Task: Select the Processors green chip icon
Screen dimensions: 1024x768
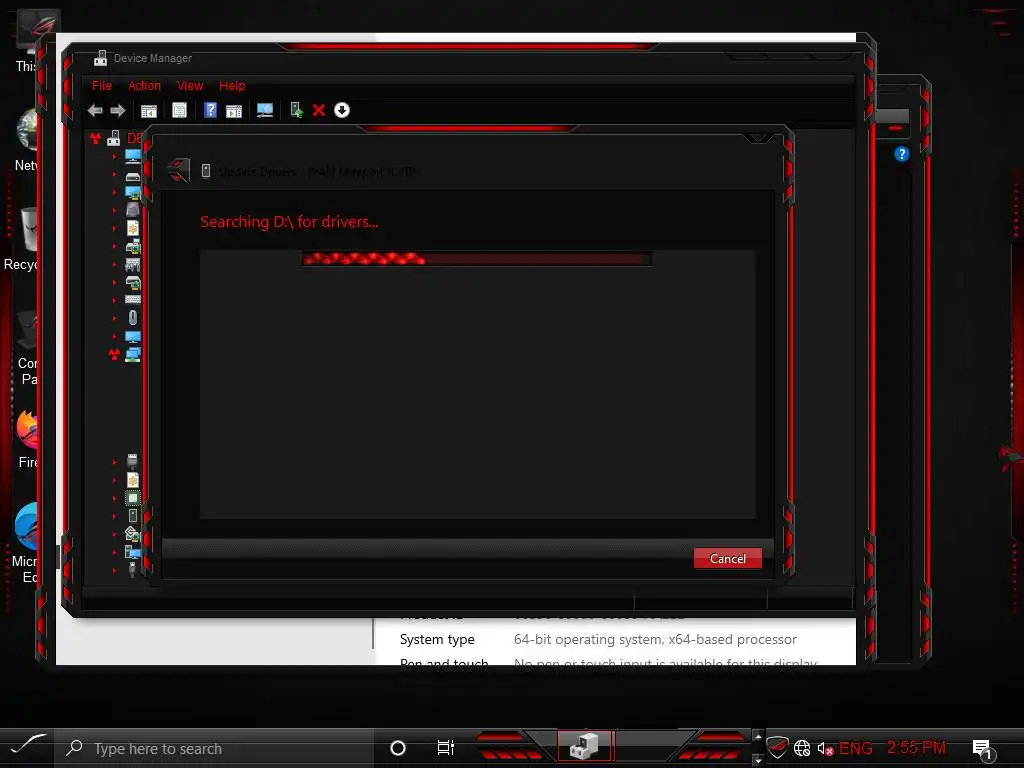Action: pyautogui.click(x=133, y=498)
